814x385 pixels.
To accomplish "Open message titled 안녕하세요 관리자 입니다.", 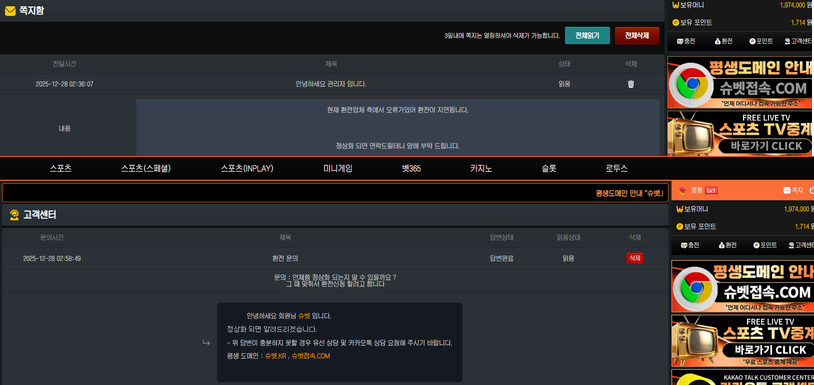I will (331, 84).
